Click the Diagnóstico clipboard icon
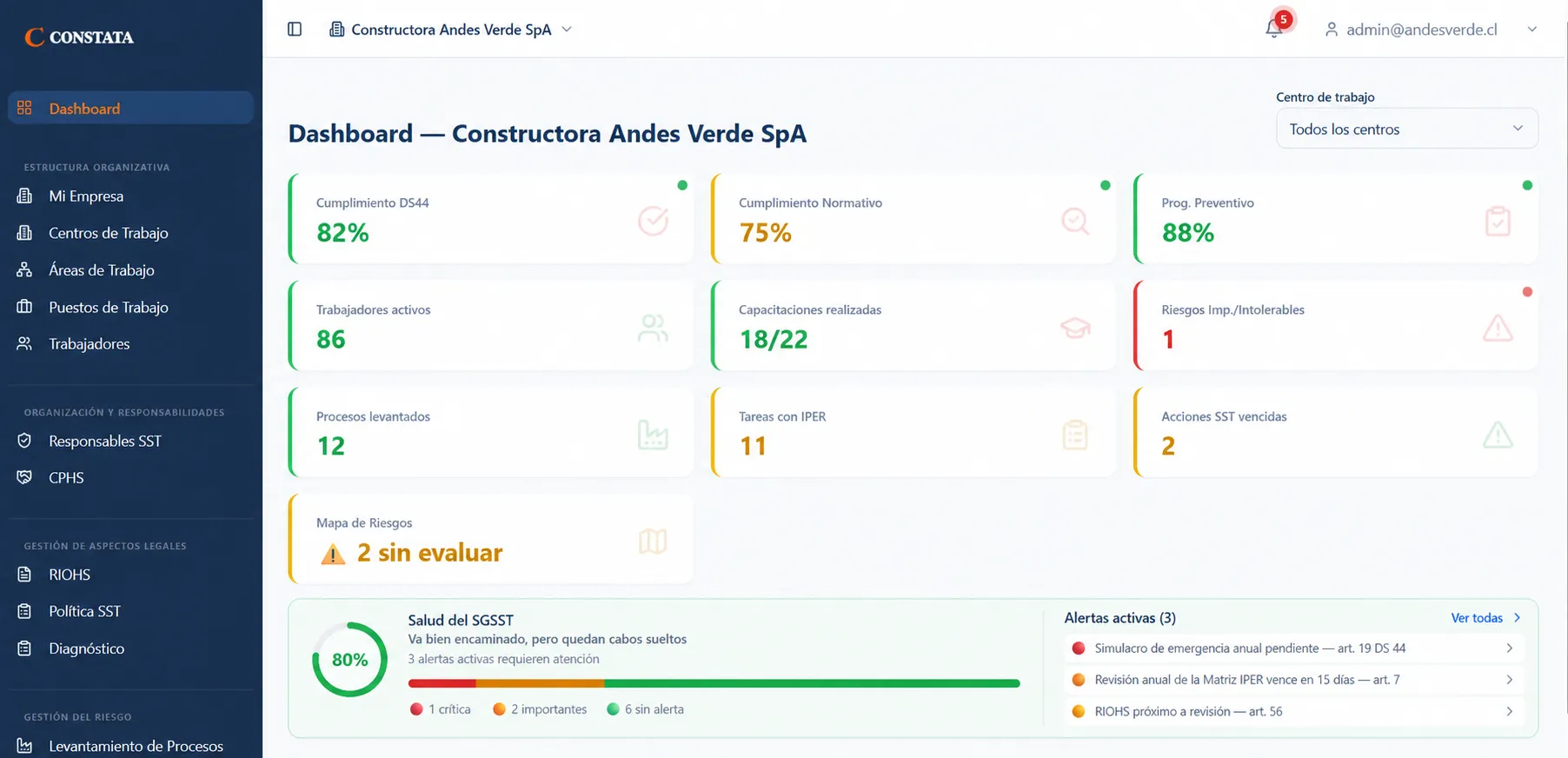Image resolution: width=1568 pixels, height=758 pixels. pyautogui.click(x=24, y=648)
